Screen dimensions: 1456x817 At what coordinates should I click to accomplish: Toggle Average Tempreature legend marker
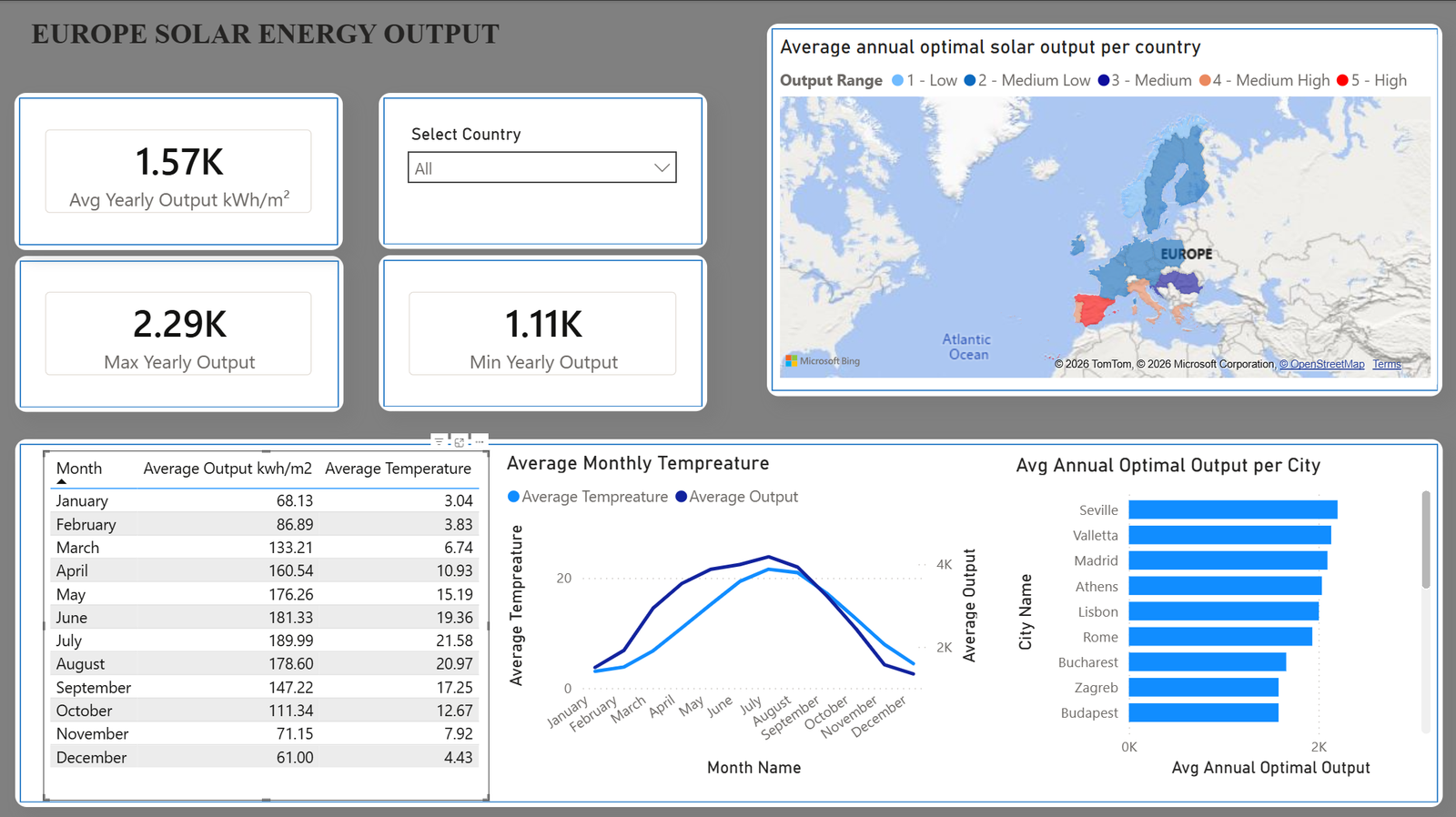[x=514, y=497]
